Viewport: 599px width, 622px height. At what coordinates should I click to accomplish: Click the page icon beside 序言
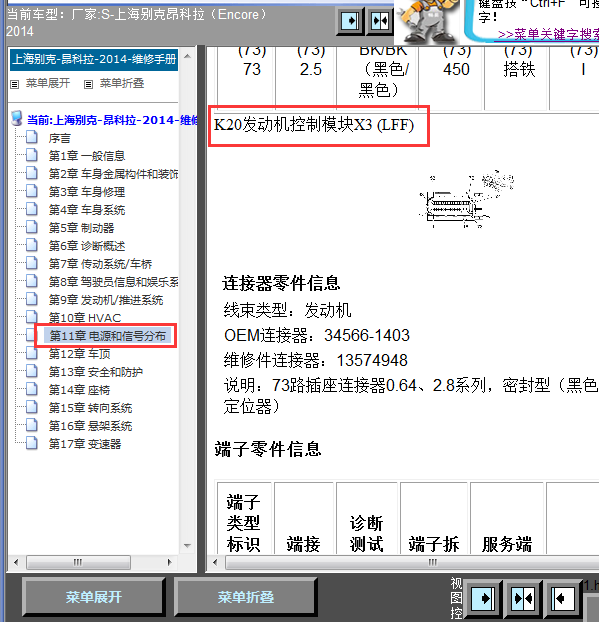click(x=31, y=137)
